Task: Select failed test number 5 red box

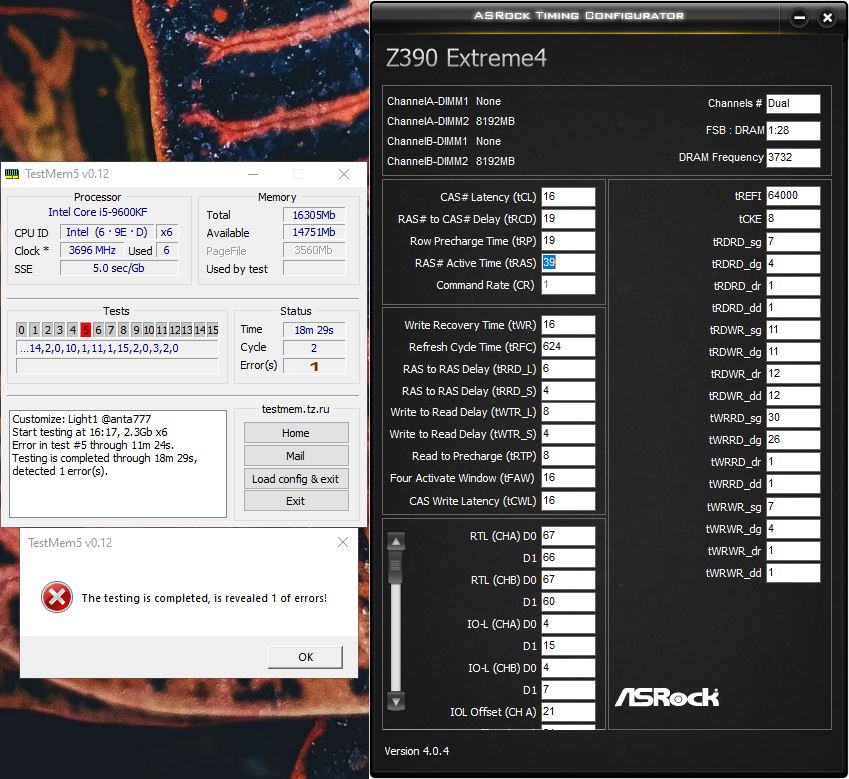Action: 86,330
